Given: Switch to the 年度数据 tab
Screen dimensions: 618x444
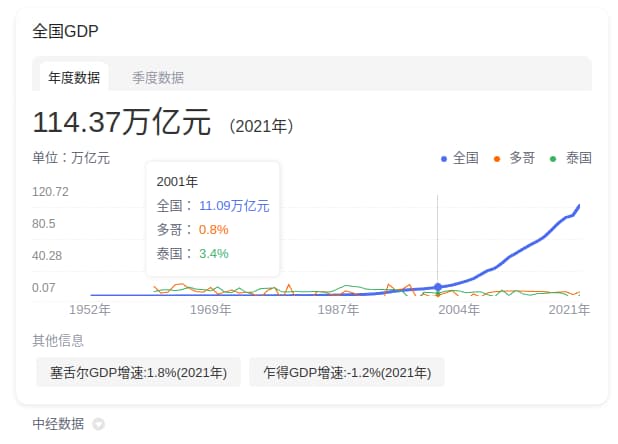Looking at the screenshot, I should point(74,77).
